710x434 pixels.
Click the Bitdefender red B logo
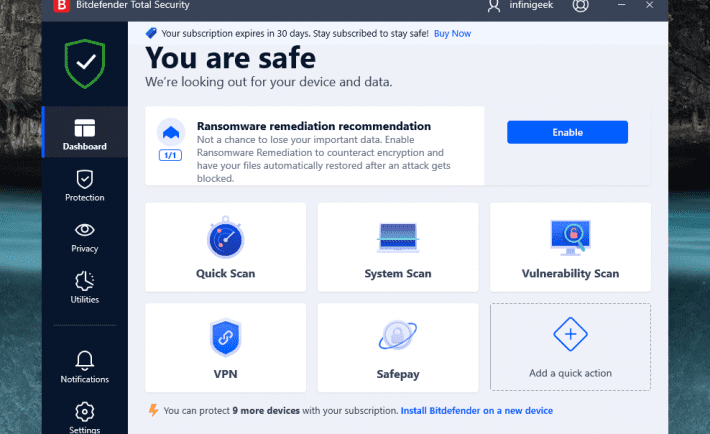(x=61, y=7)
